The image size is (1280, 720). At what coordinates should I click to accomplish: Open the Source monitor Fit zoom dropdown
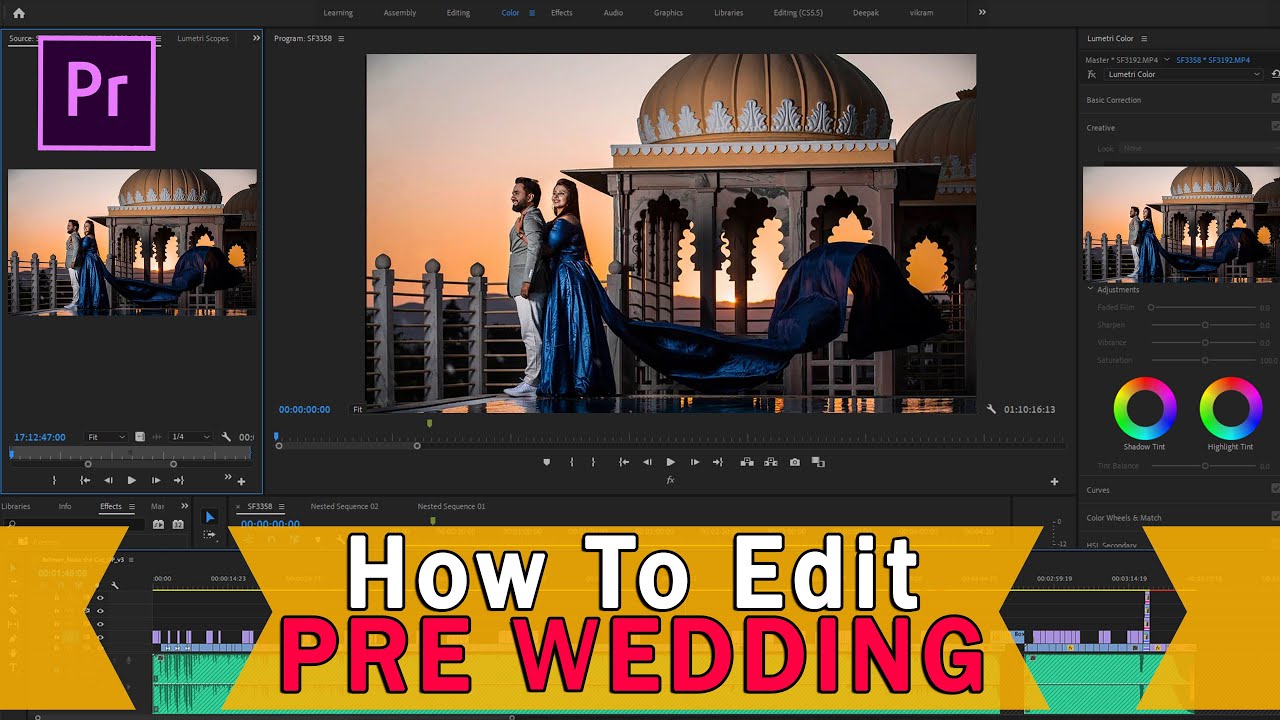coord(106,437)
